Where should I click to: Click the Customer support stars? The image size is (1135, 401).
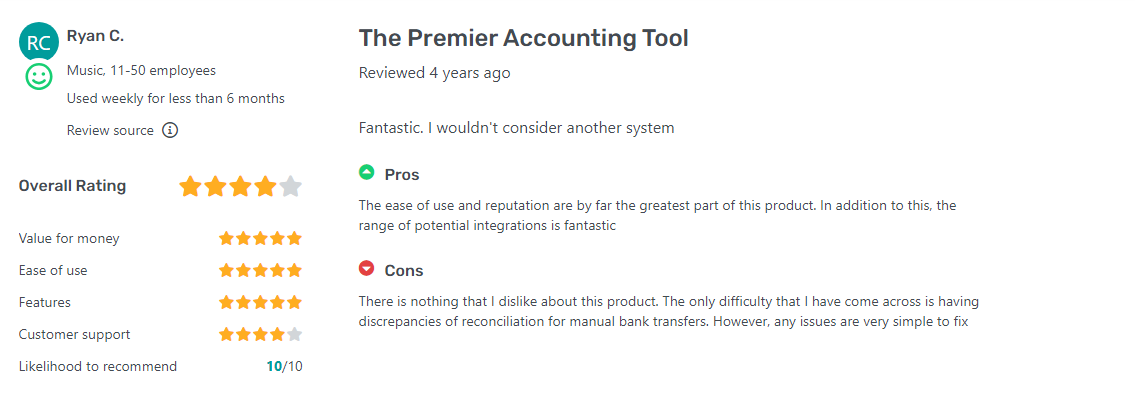(261, 334)
